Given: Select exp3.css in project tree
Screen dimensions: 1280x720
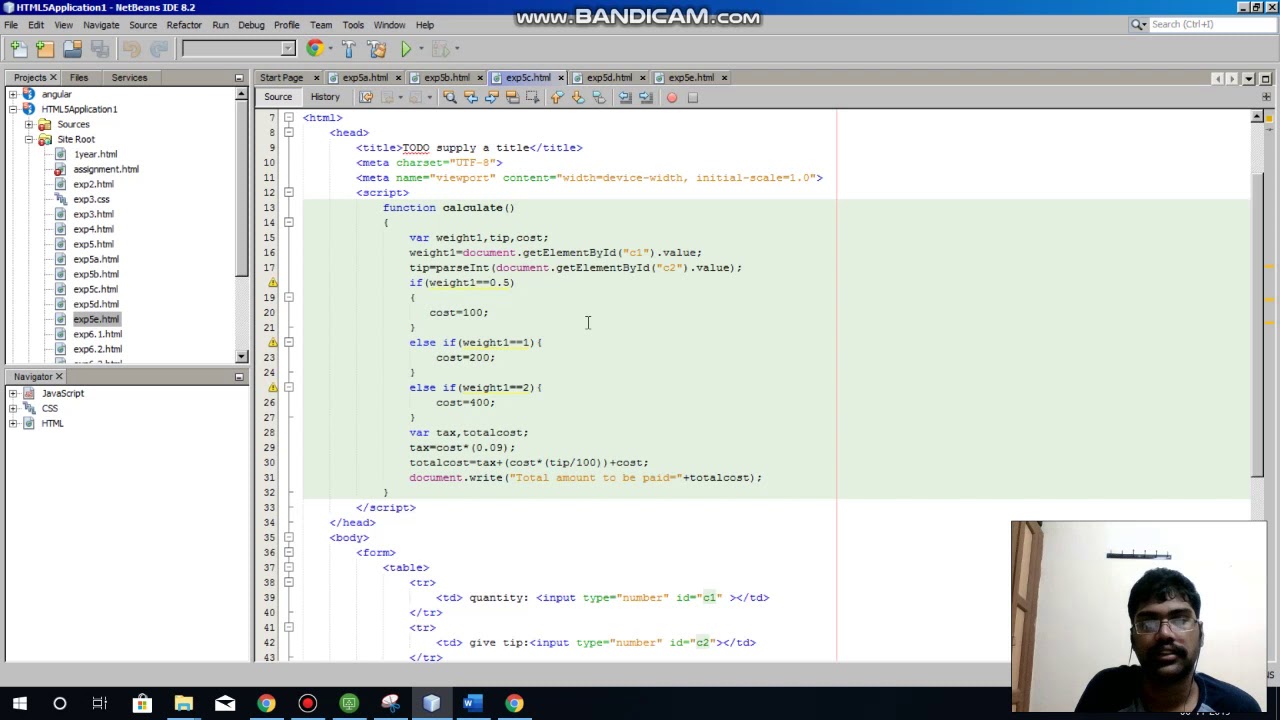Looking at the screenshot, I should pyautogui.click(x=91, y=199).
